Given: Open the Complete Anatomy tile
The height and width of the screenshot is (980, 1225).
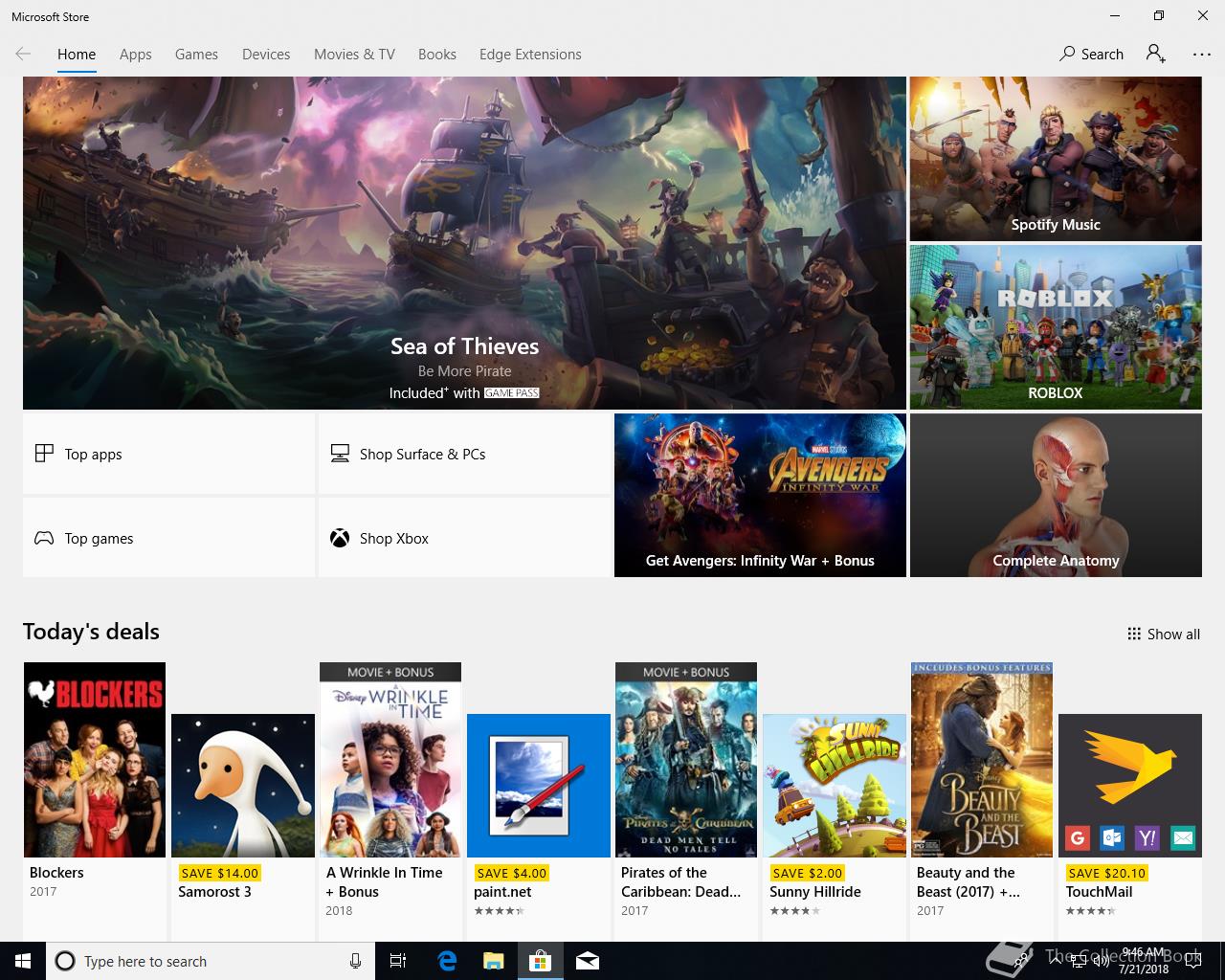Looking at the screenshot, I should pyautogui.click(x=1056, y=495).
